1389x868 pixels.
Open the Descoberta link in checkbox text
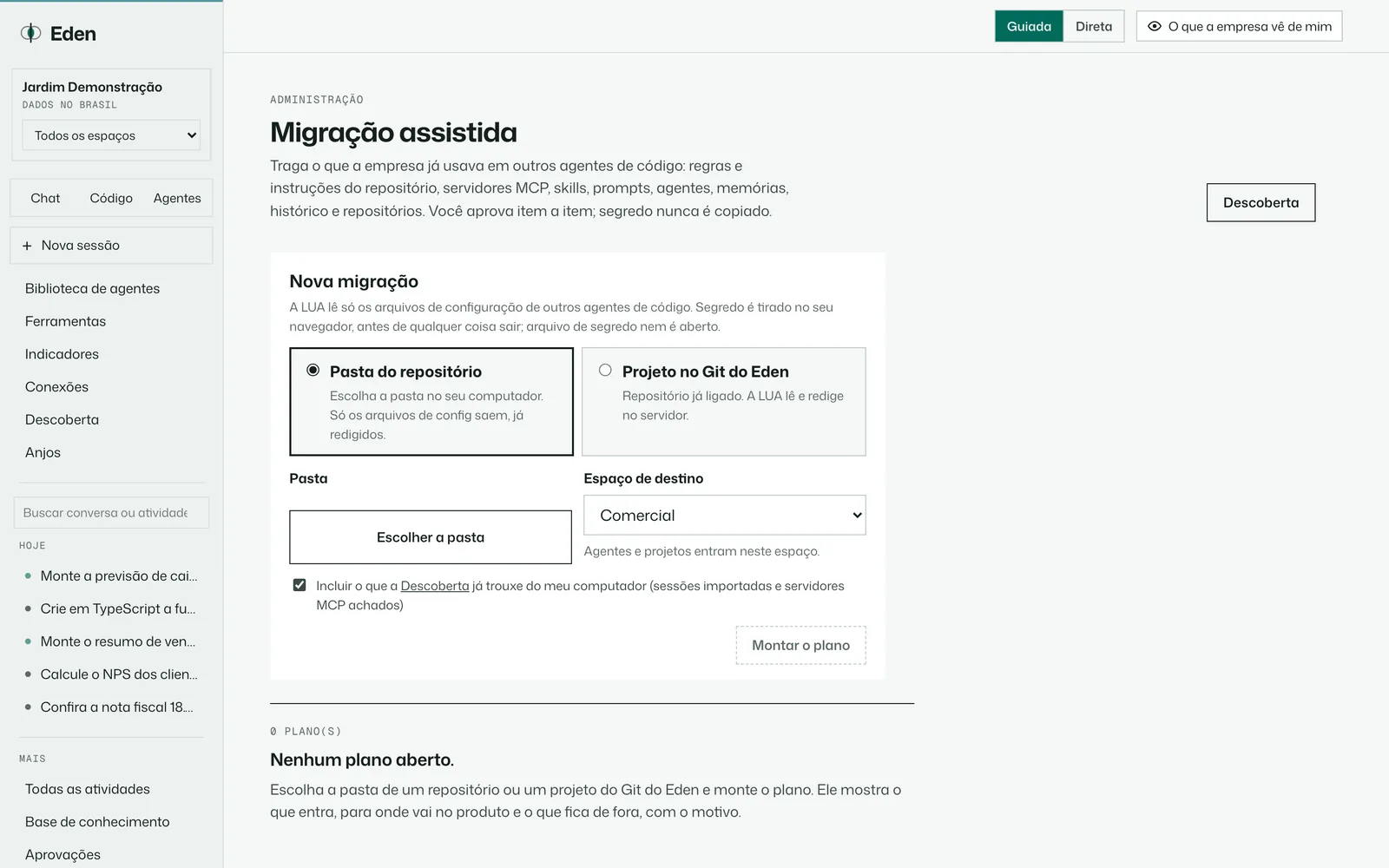coord(435,586)
